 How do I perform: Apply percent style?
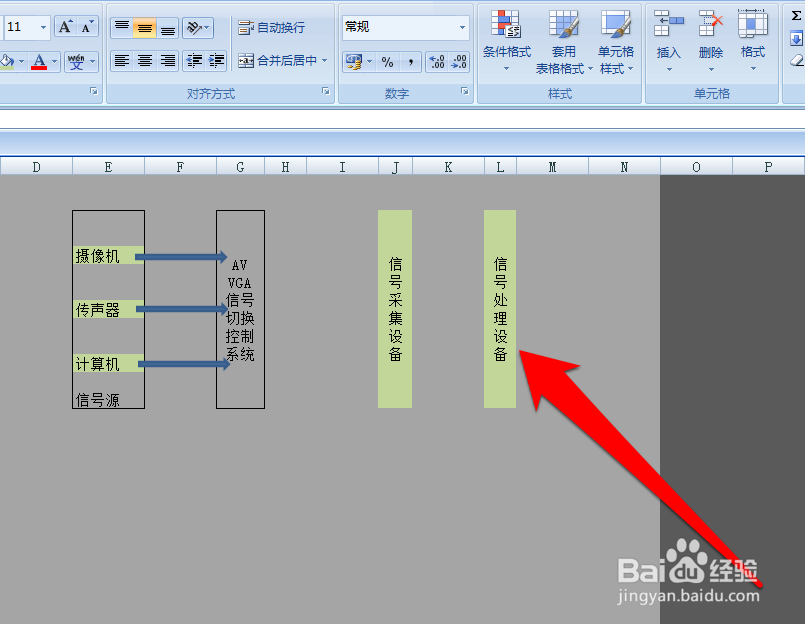coord(388,62)
